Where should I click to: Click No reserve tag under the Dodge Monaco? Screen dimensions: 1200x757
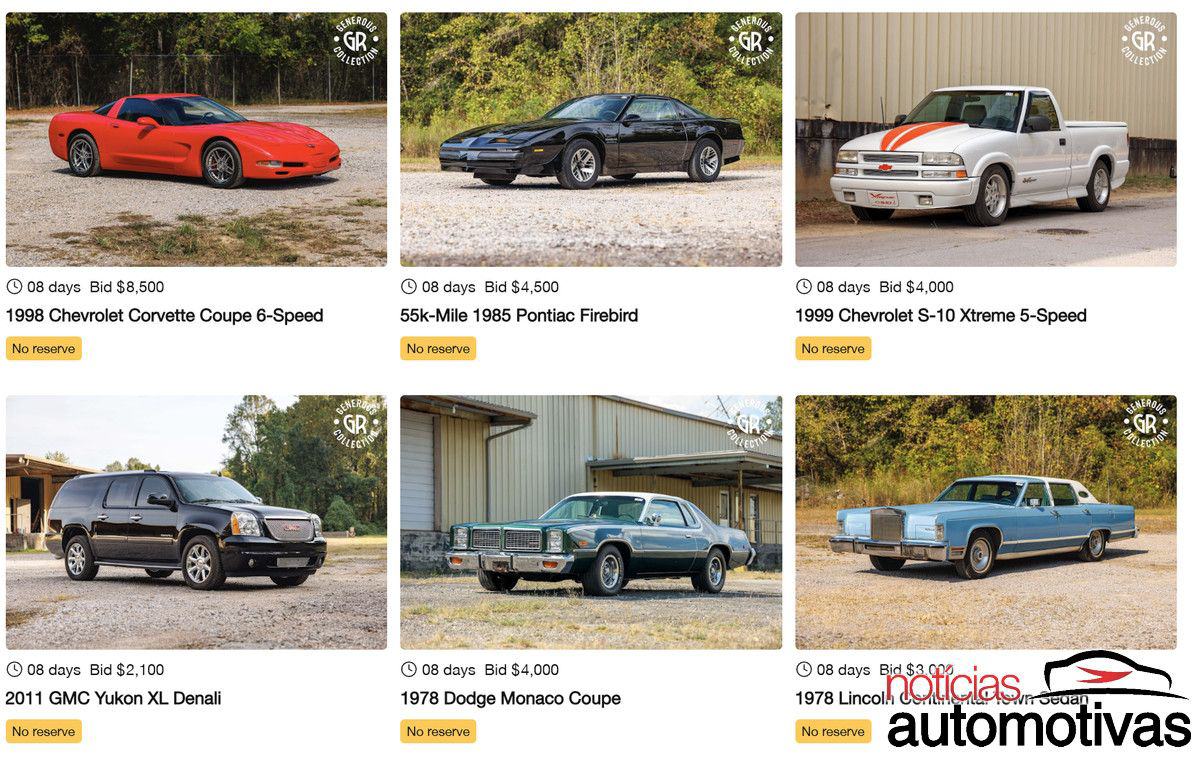(438, 732)
